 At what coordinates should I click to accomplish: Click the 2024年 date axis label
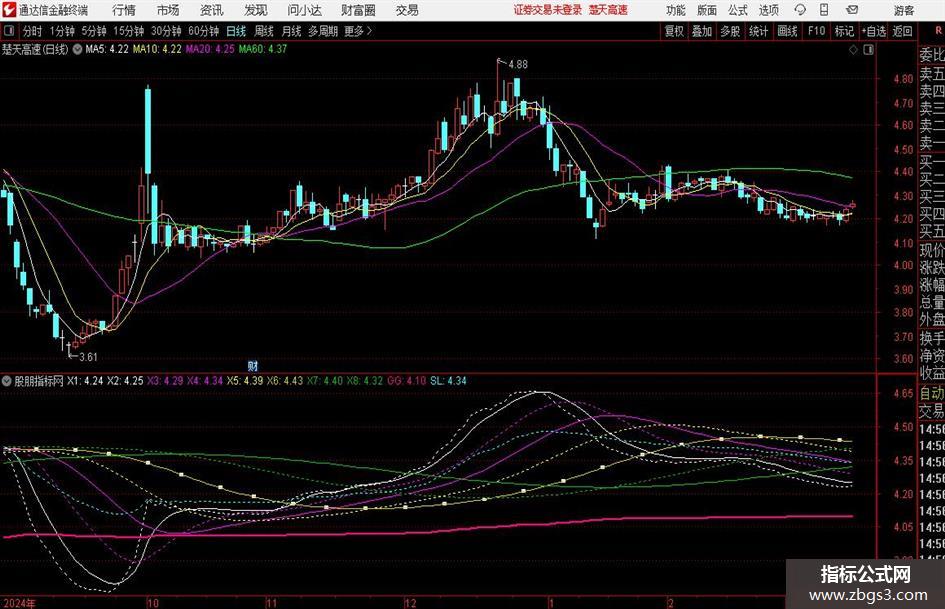(x=19, y=603)
